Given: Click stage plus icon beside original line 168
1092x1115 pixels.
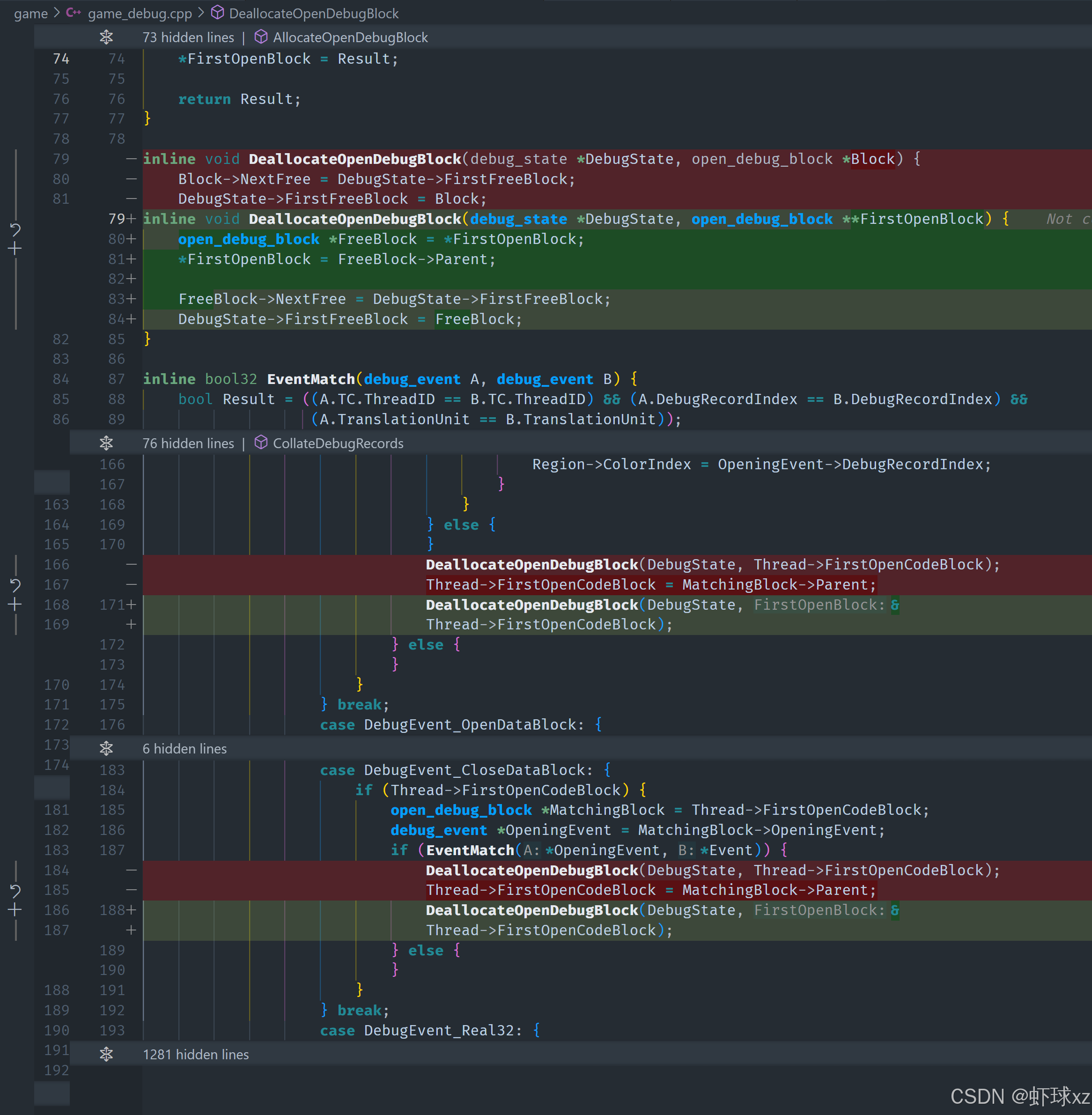Looking at the screenshot, I should pyautogui.click(x=15, y=605).
